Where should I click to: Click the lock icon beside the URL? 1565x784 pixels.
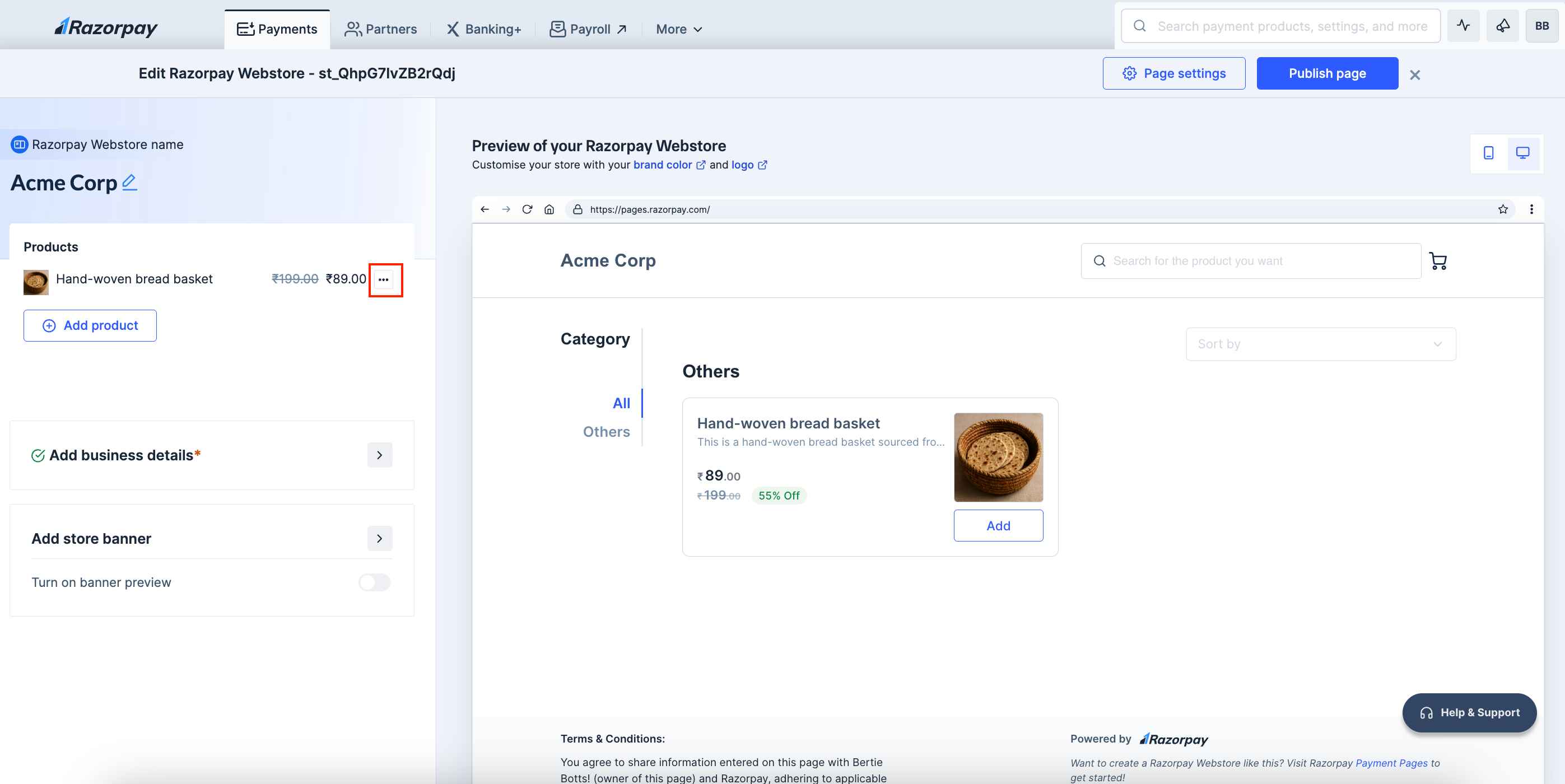pyautogui.click(x=577, y=209)
